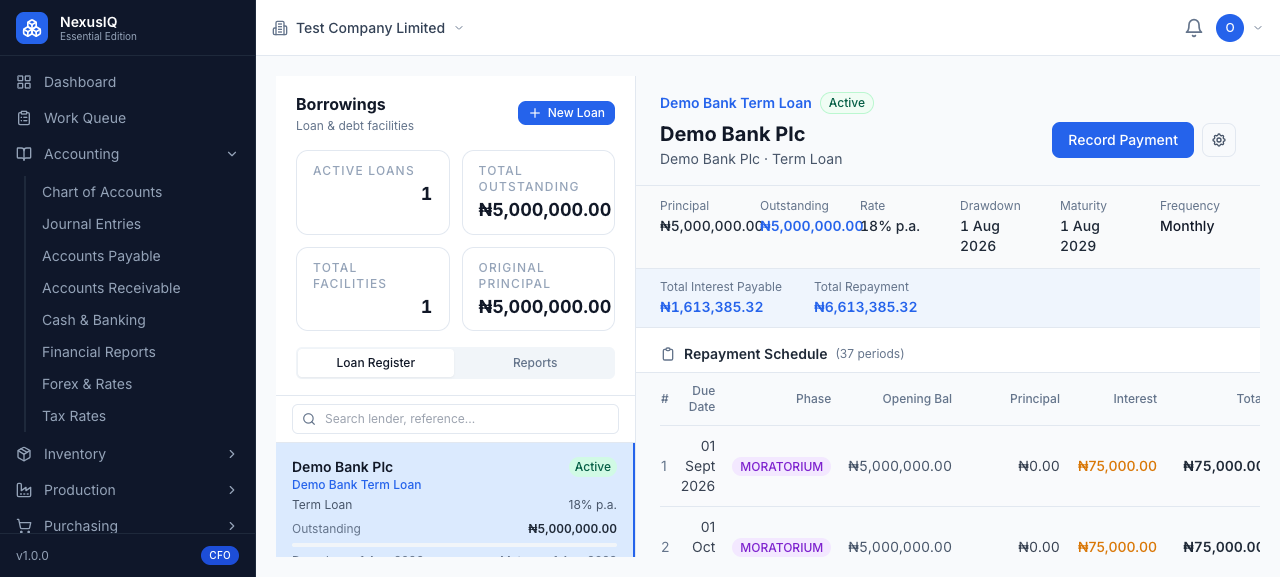The image size is (1280, 577).
Task: Select the Loan Register tab
Action: pyautogui.click(x=376, y=363)
